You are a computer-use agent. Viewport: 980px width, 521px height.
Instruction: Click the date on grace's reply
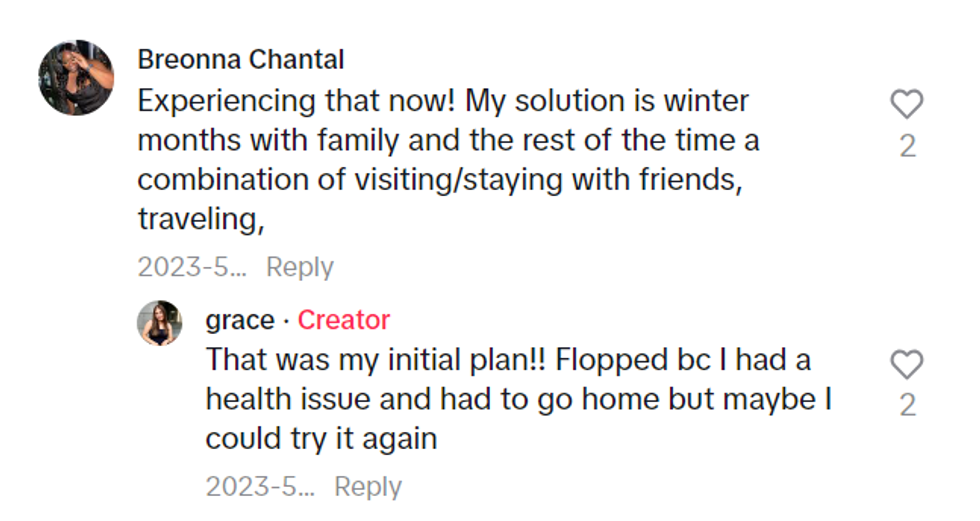[259, 487]
